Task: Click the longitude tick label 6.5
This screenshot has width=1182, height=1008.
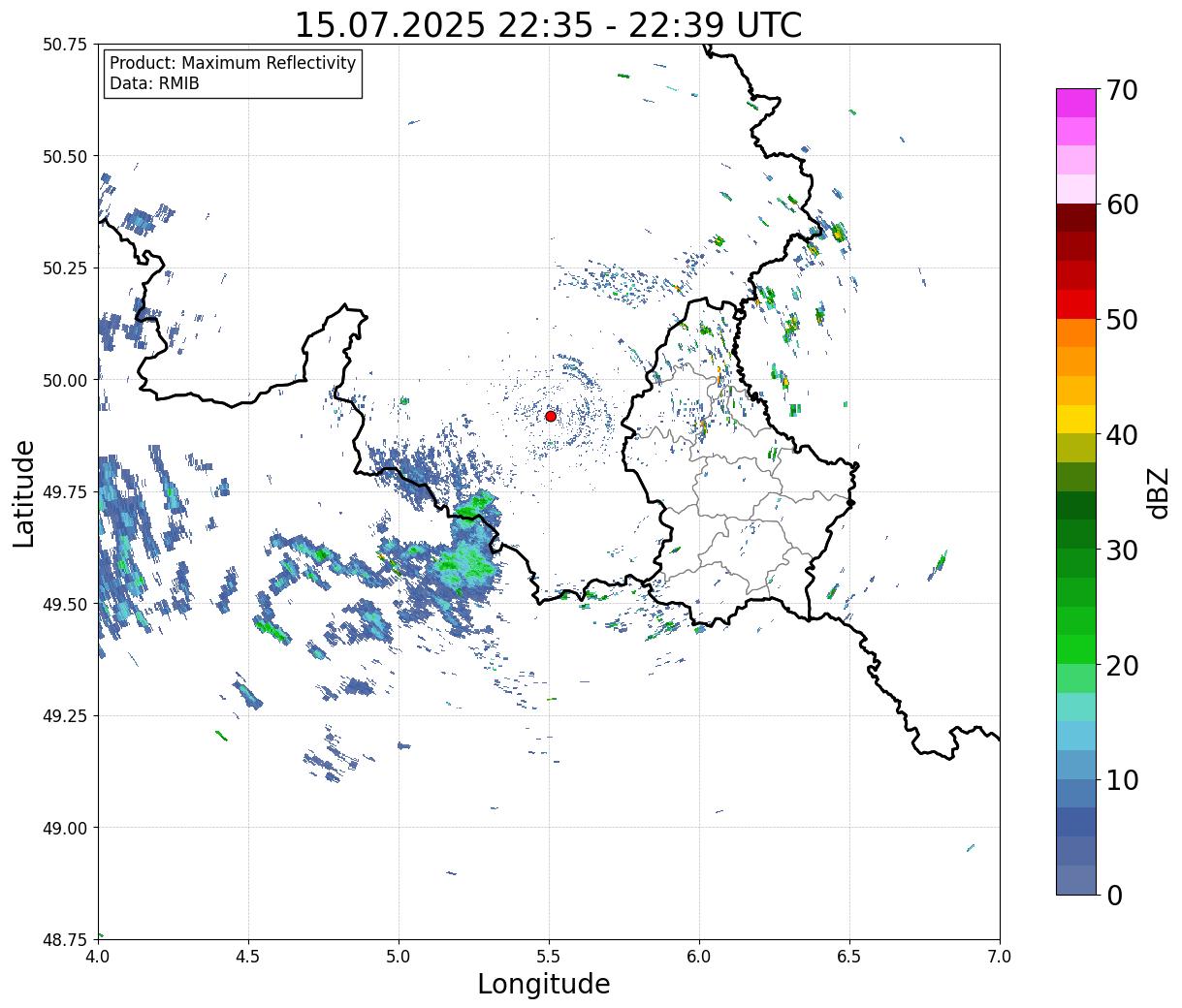Action: tap(849, 957)
